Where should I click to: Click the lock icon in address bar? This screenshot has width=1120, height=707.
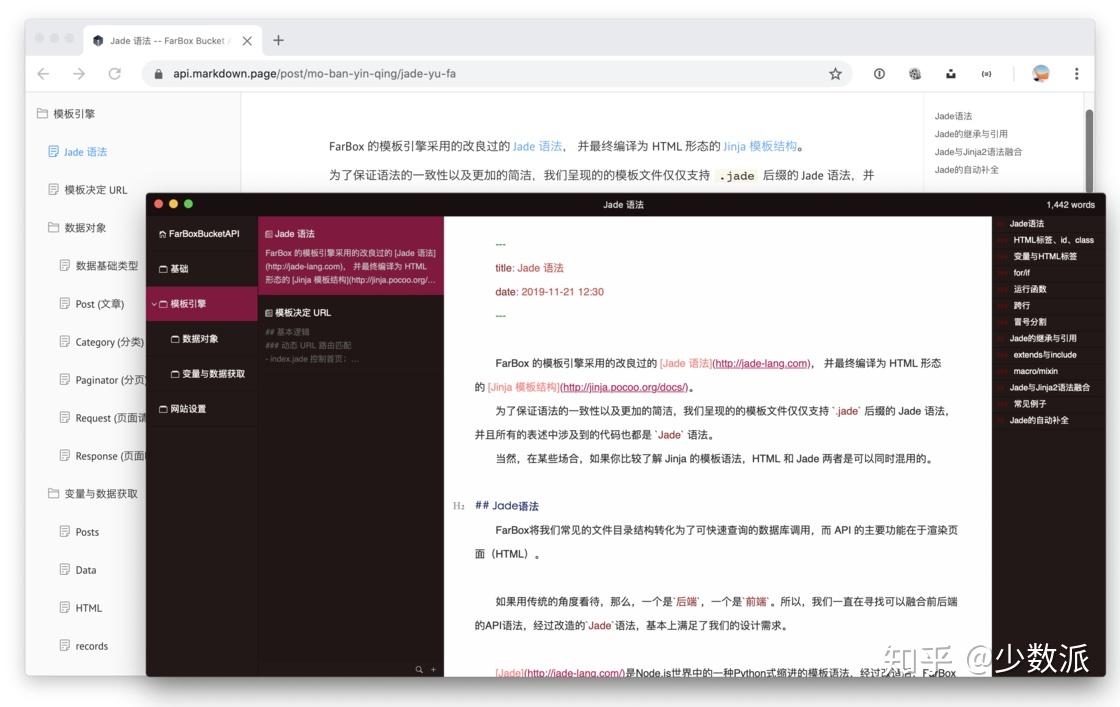[159, 74]
